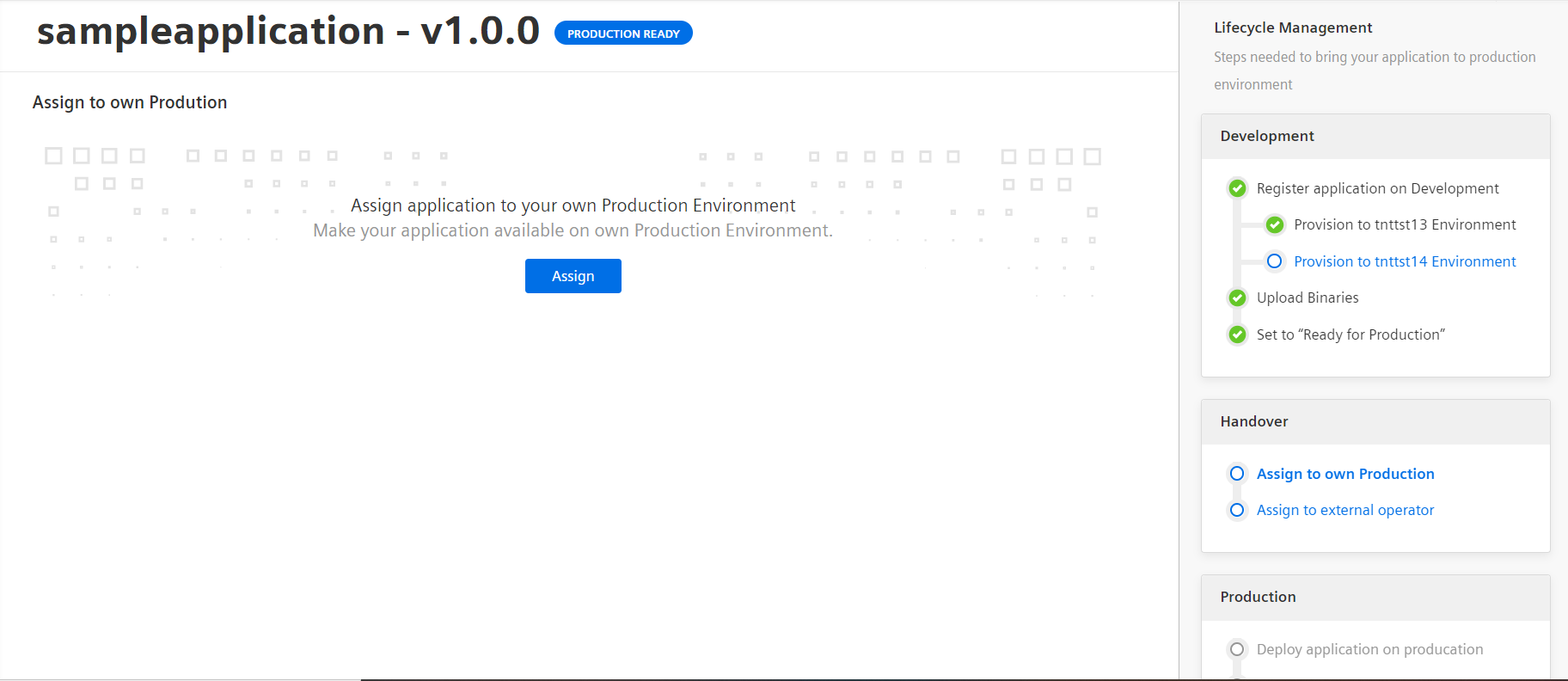Click Deploy application on producation text
This screenshot has height=681, width=1568.
[x=1369, y=649]
